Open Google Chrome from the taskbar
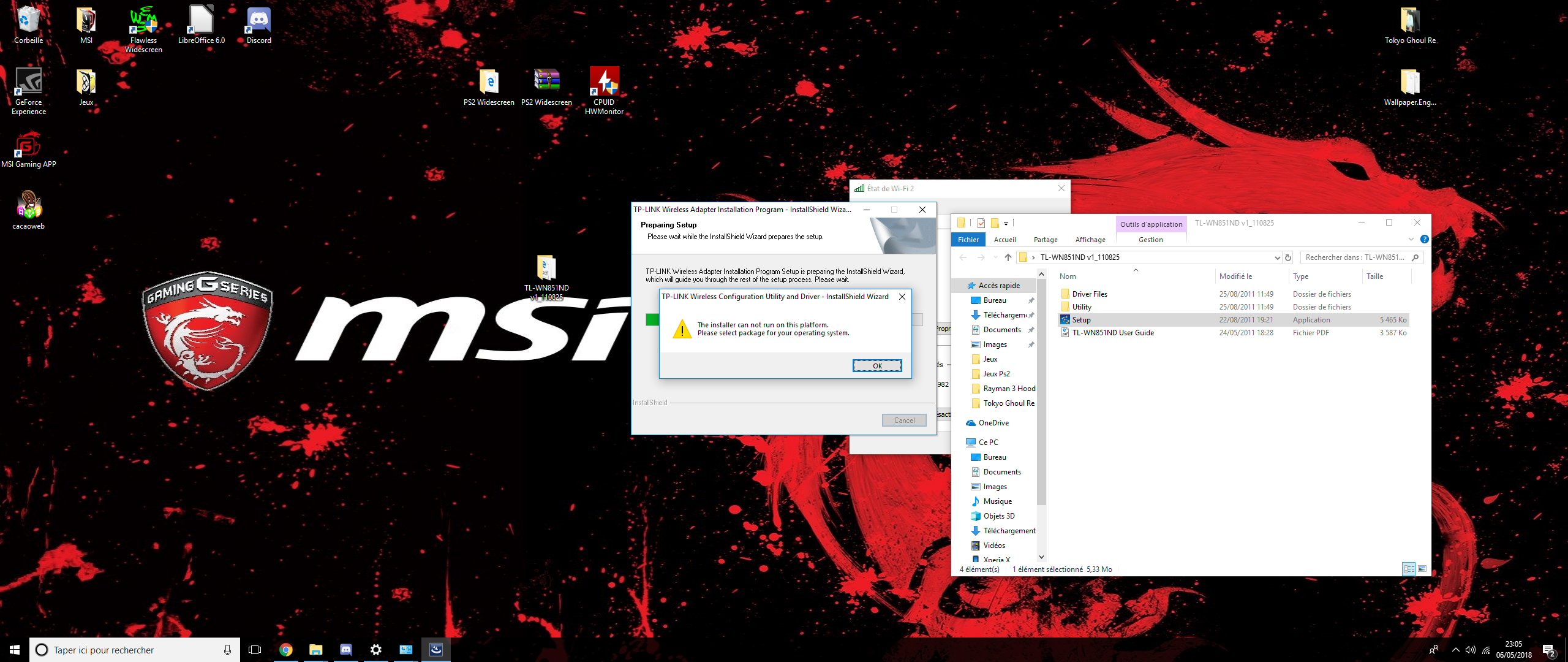Screen dimensions: 1568x662 (x=285, y=650)
